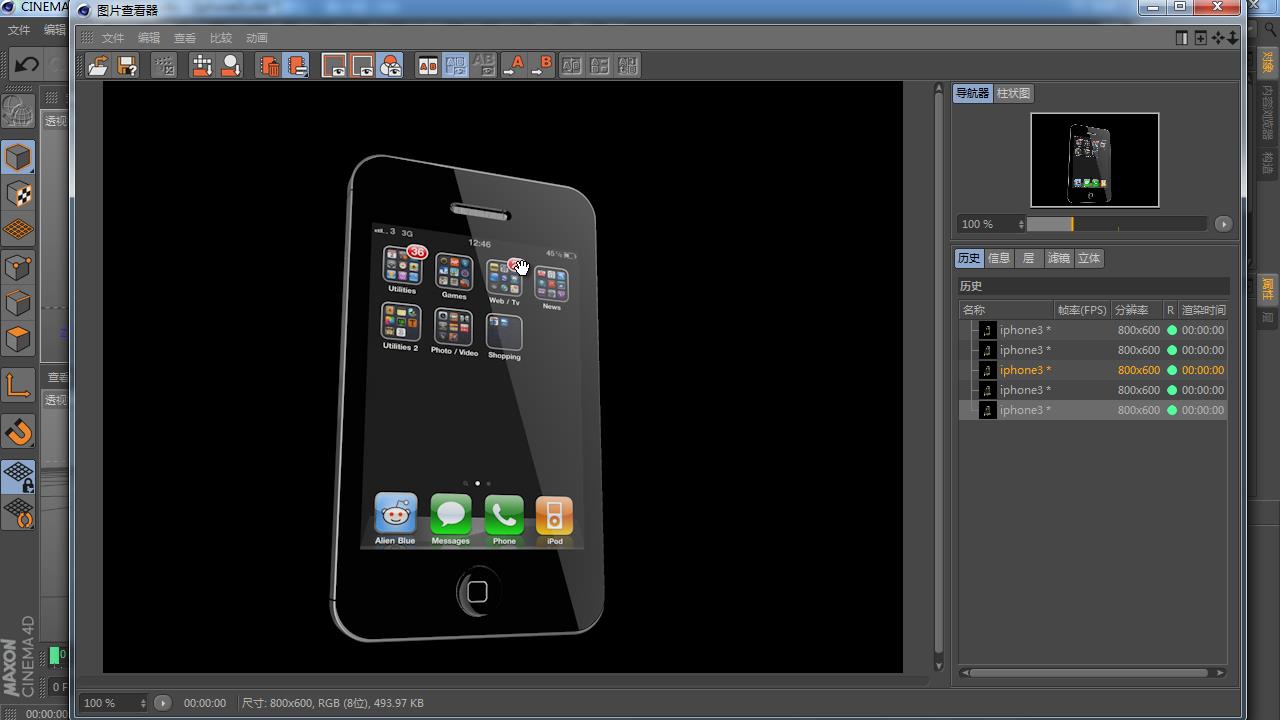Viewport: 1280px width, 720px height.
Task: Select the Model cube mode icon
Action: point(18,157)
